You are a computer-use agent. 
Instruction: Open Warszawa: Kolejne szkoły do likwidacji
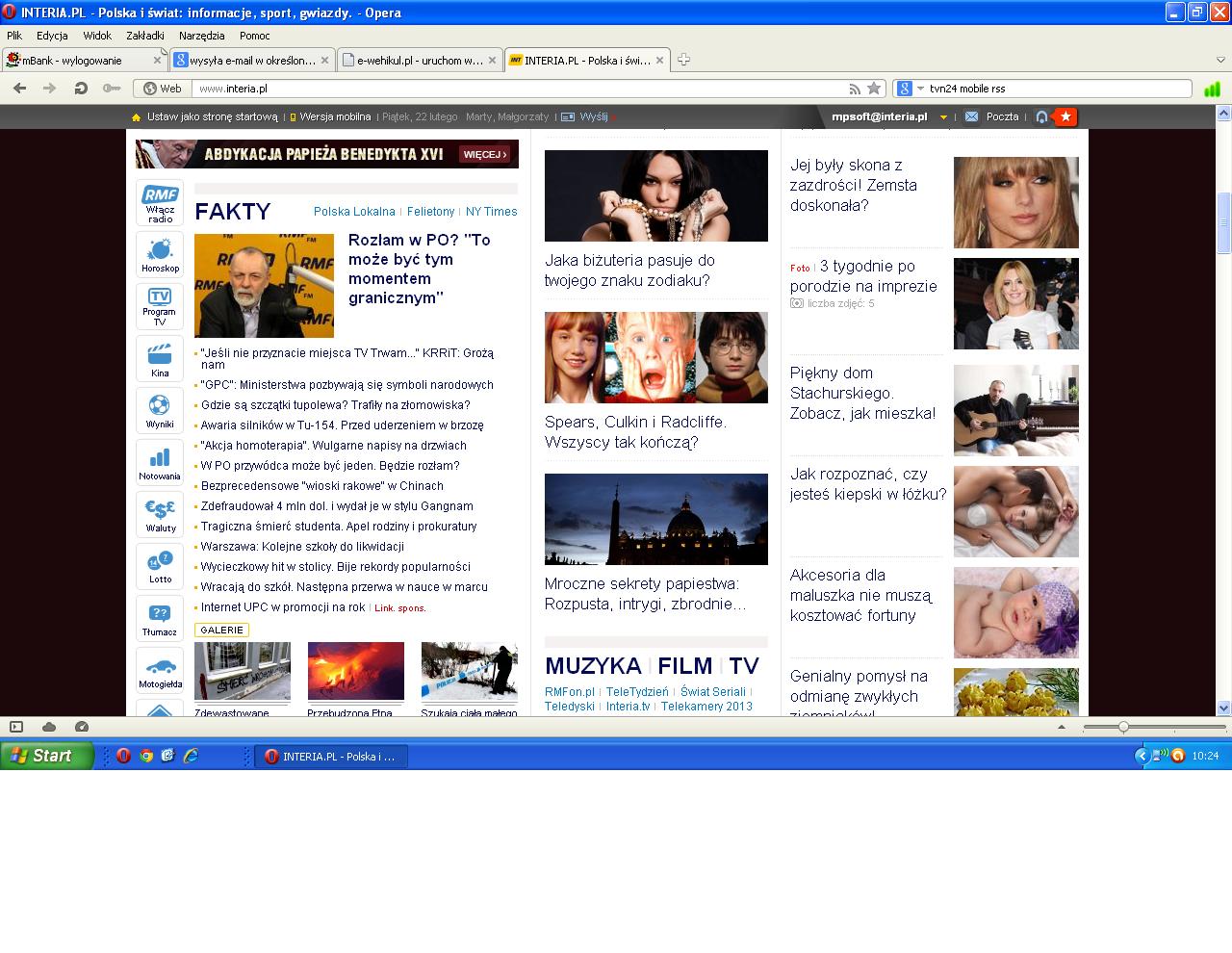click(302, 546)
